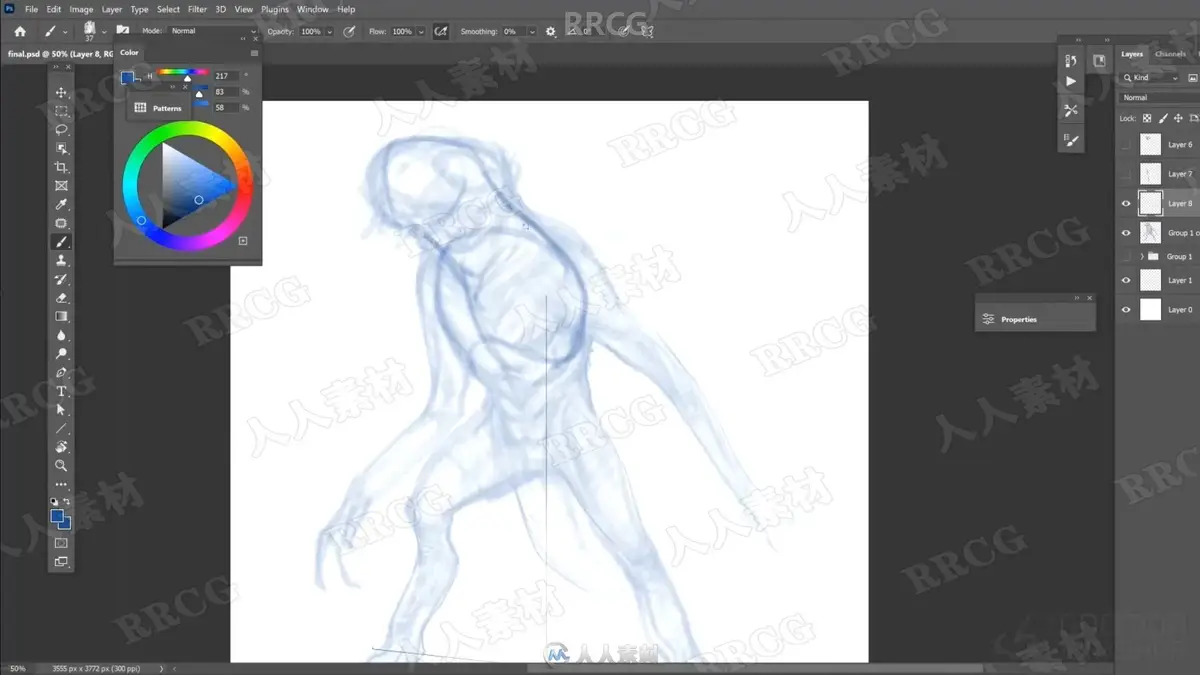Hide Layer 8 visibility eye
Viewport: 1200px width, 675px height.
click(x=1126, y=204)
